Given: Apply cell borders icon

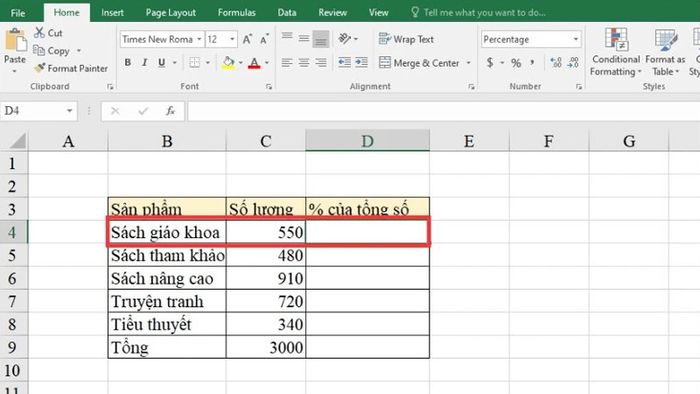Looking at the screenshot, I should click(x=194, y=62).
